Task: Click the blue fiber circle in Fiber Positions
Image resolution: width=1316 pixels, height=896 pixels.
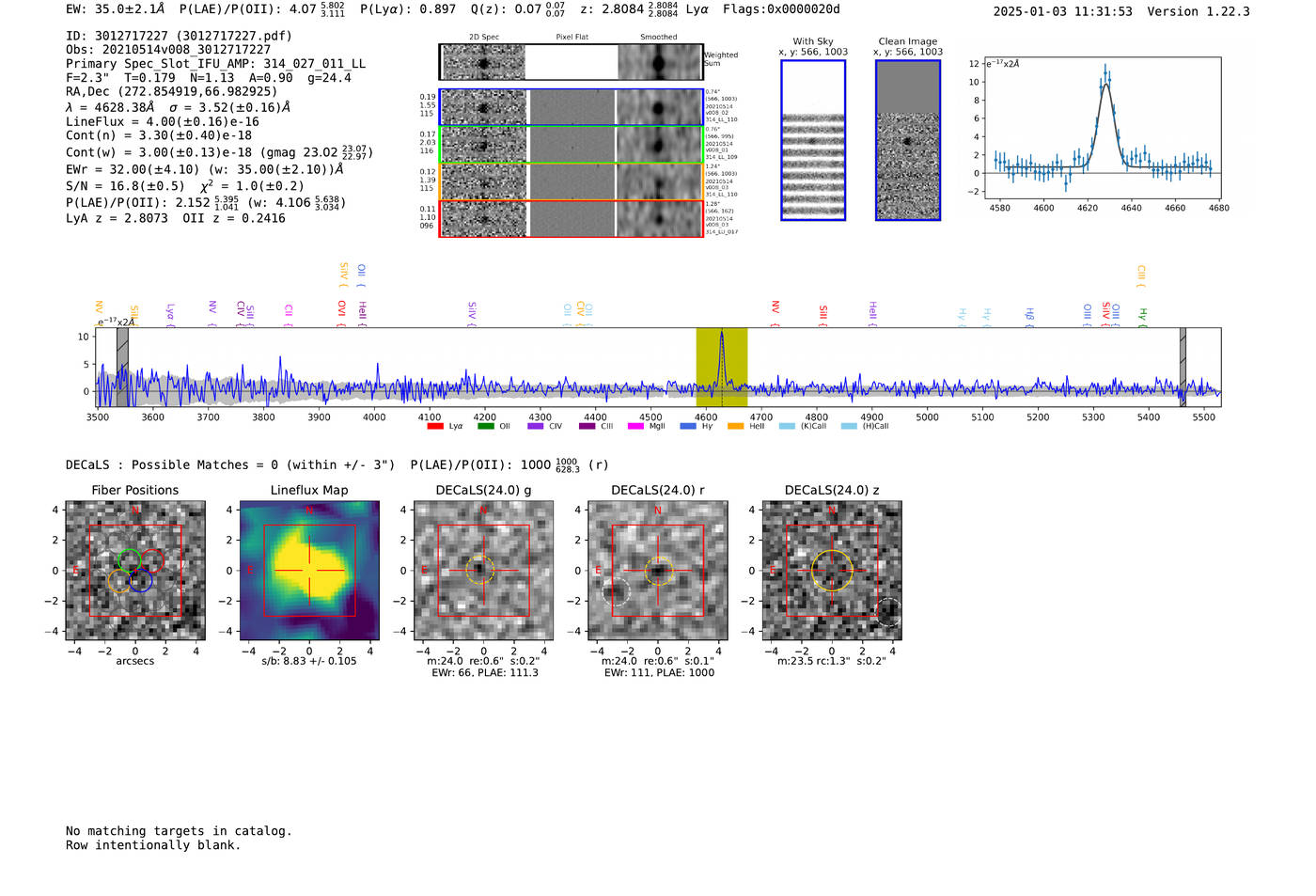Action: (x=141, y=580)
